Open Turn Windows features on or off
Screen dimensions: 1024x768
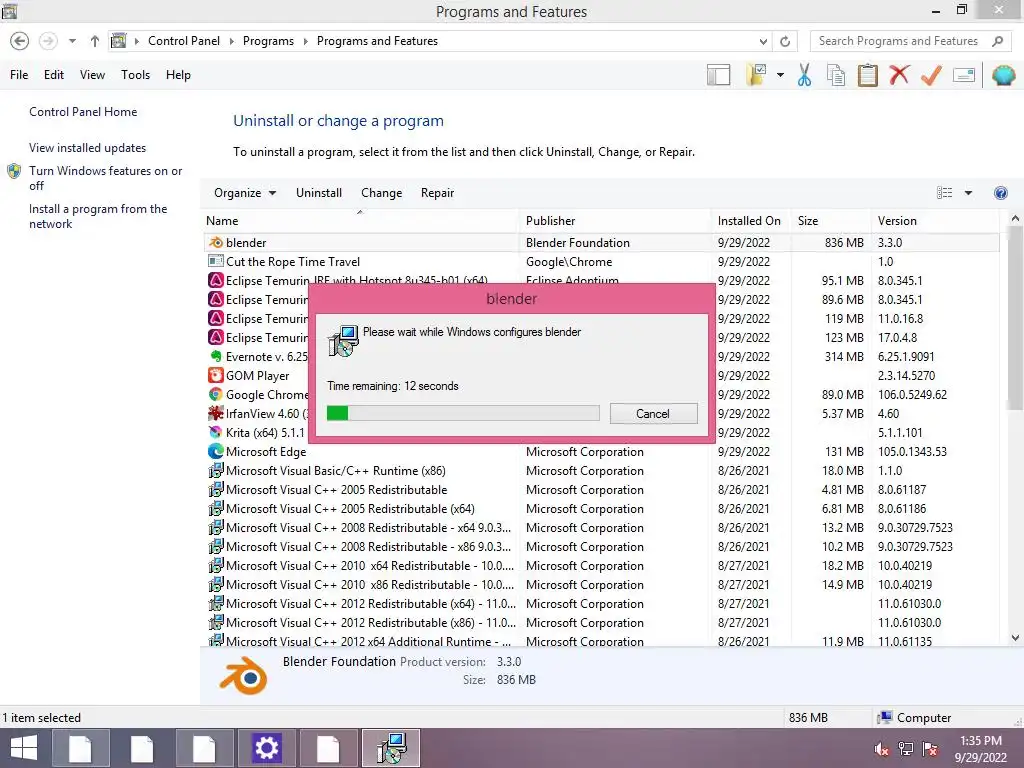pyautogui.click(x=105, y=178)
